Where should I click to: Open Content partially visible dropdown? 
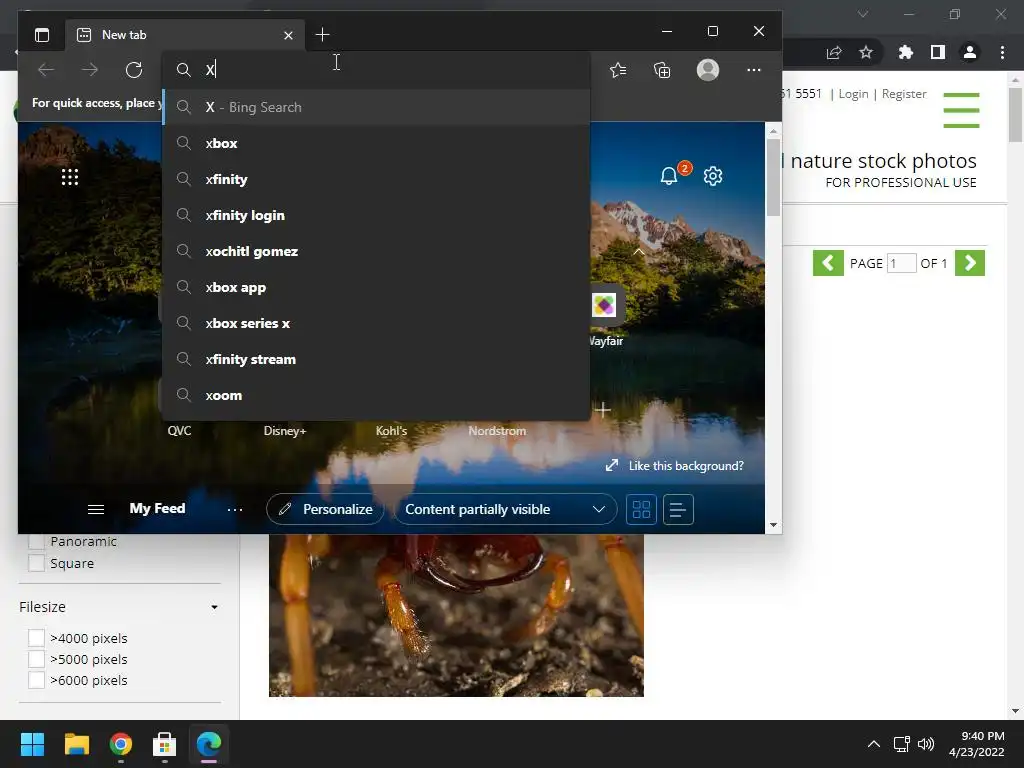505,509
